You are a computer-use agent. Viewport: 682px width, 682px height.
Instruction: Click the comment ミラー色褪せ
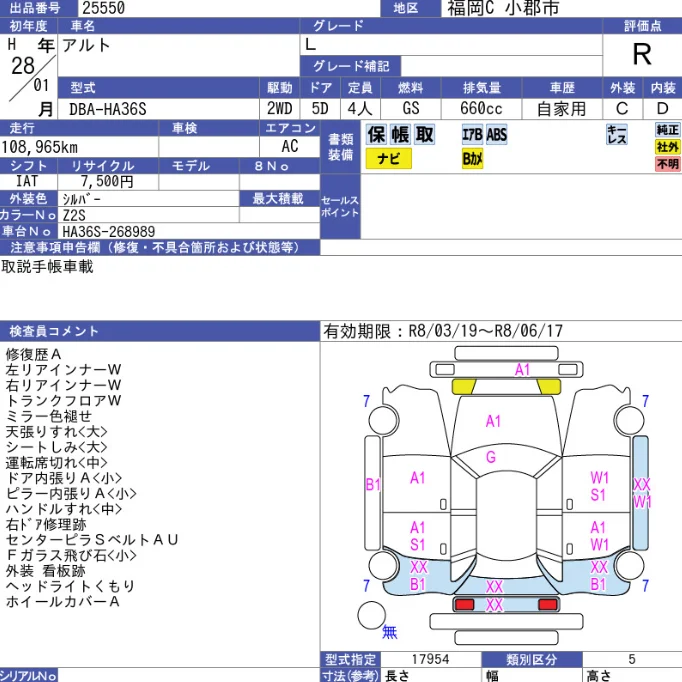pos(49,416)
